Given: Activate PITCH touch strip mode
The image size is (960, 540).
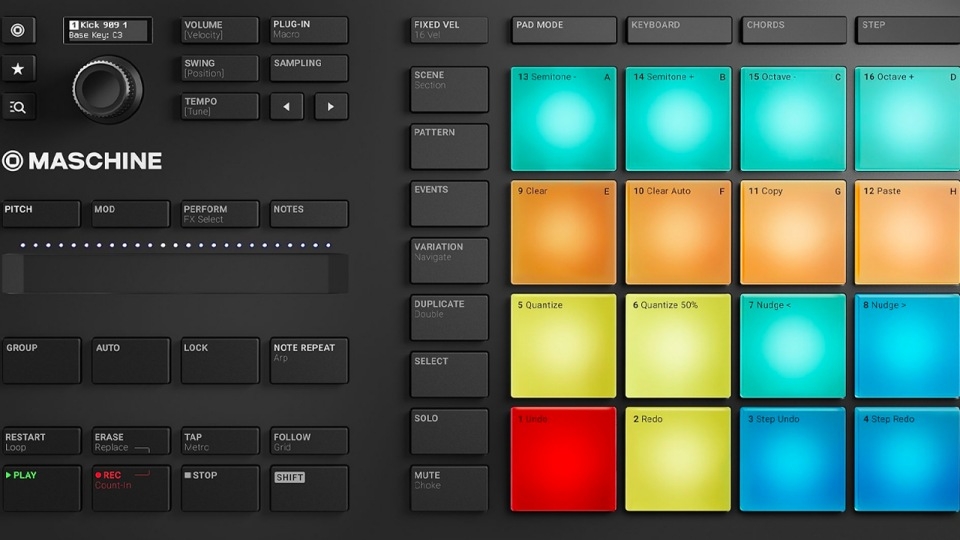Looking at the screenshot, I should [41, 214].
